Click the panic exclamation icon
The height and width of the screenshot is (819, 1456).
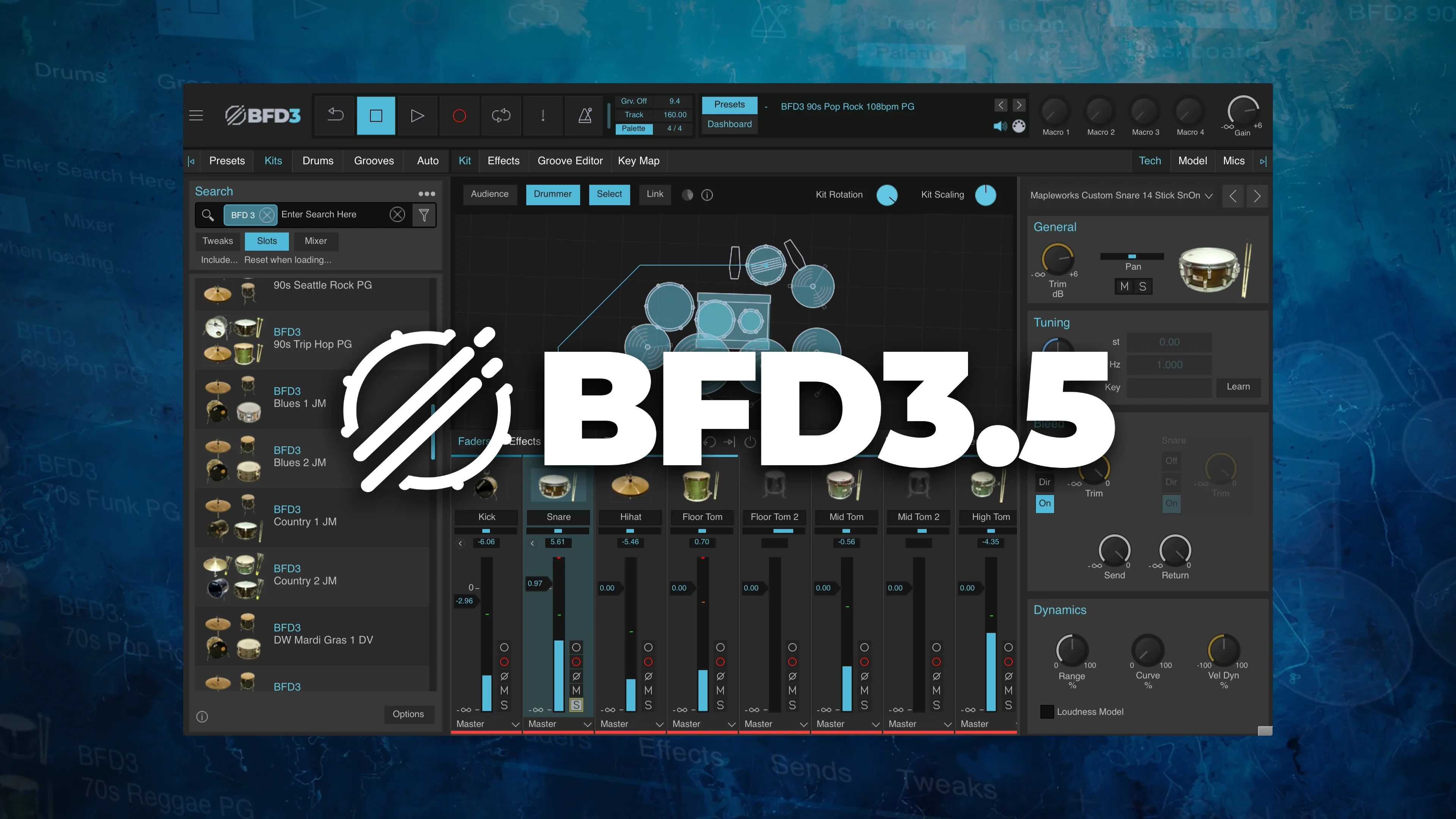543,115
